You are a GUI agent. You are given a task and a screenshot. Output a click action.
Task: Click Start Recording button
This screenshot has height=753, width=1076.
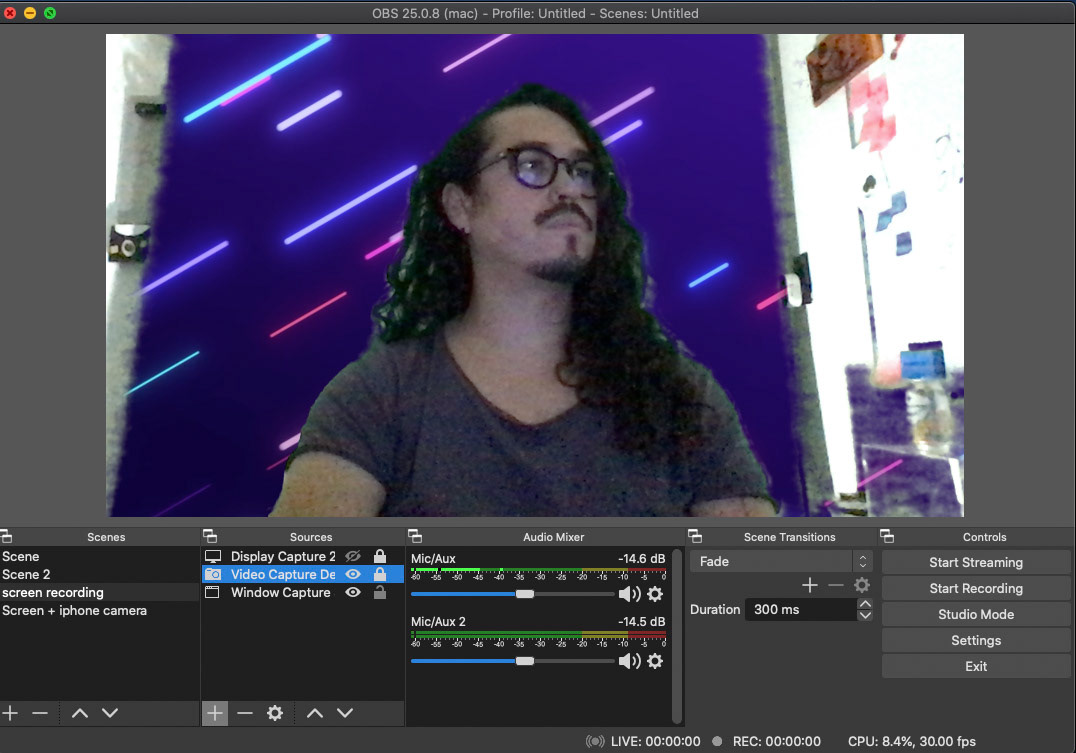point(976,588)
